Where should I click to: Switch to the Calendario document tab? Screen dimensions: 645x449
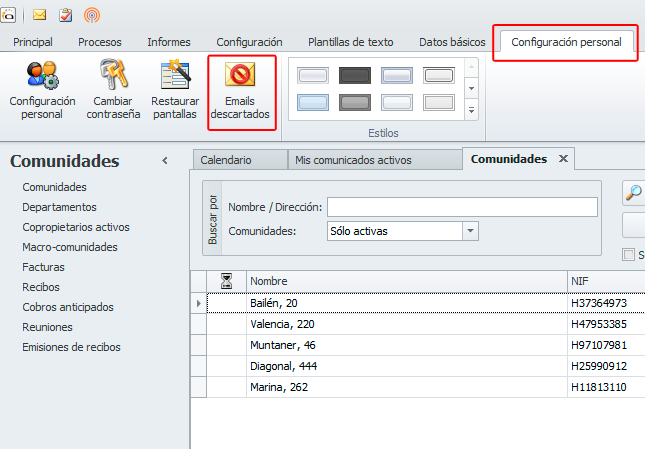point(240,160)
